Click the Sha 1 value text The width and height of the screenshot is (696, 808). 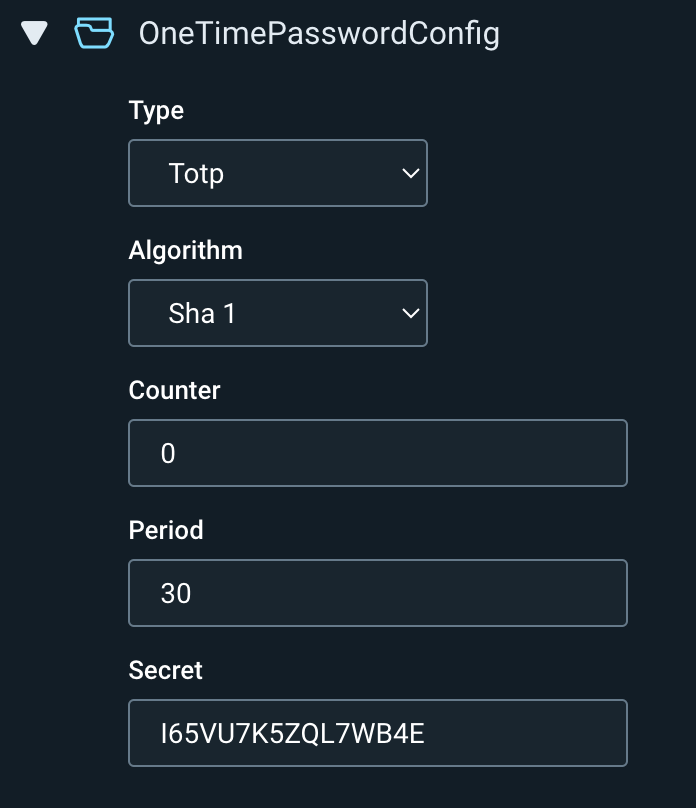(202, 314)
